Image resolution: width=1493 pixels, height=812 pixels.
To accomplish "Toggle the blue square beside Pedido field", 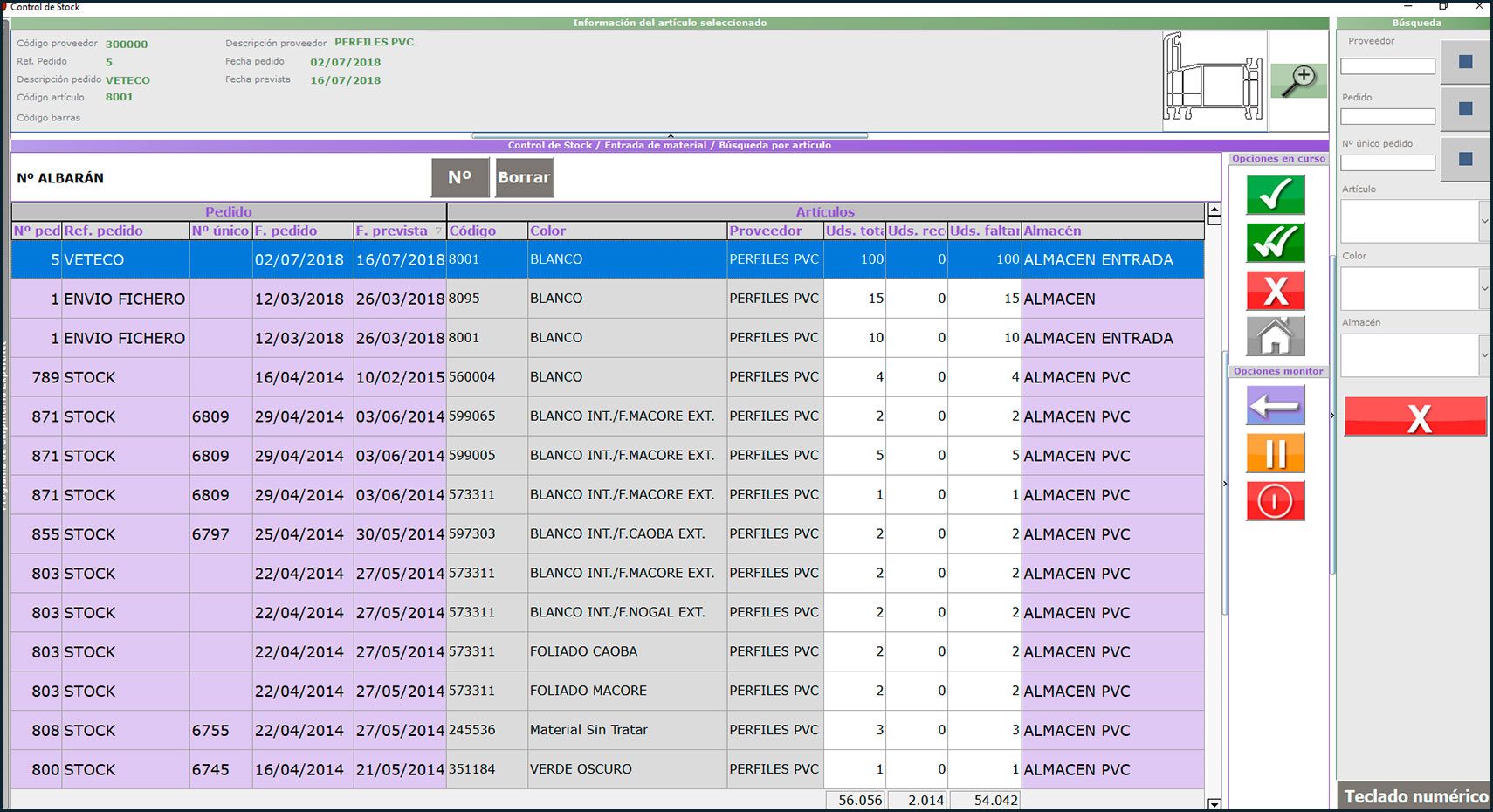I will click(1465, 109).
